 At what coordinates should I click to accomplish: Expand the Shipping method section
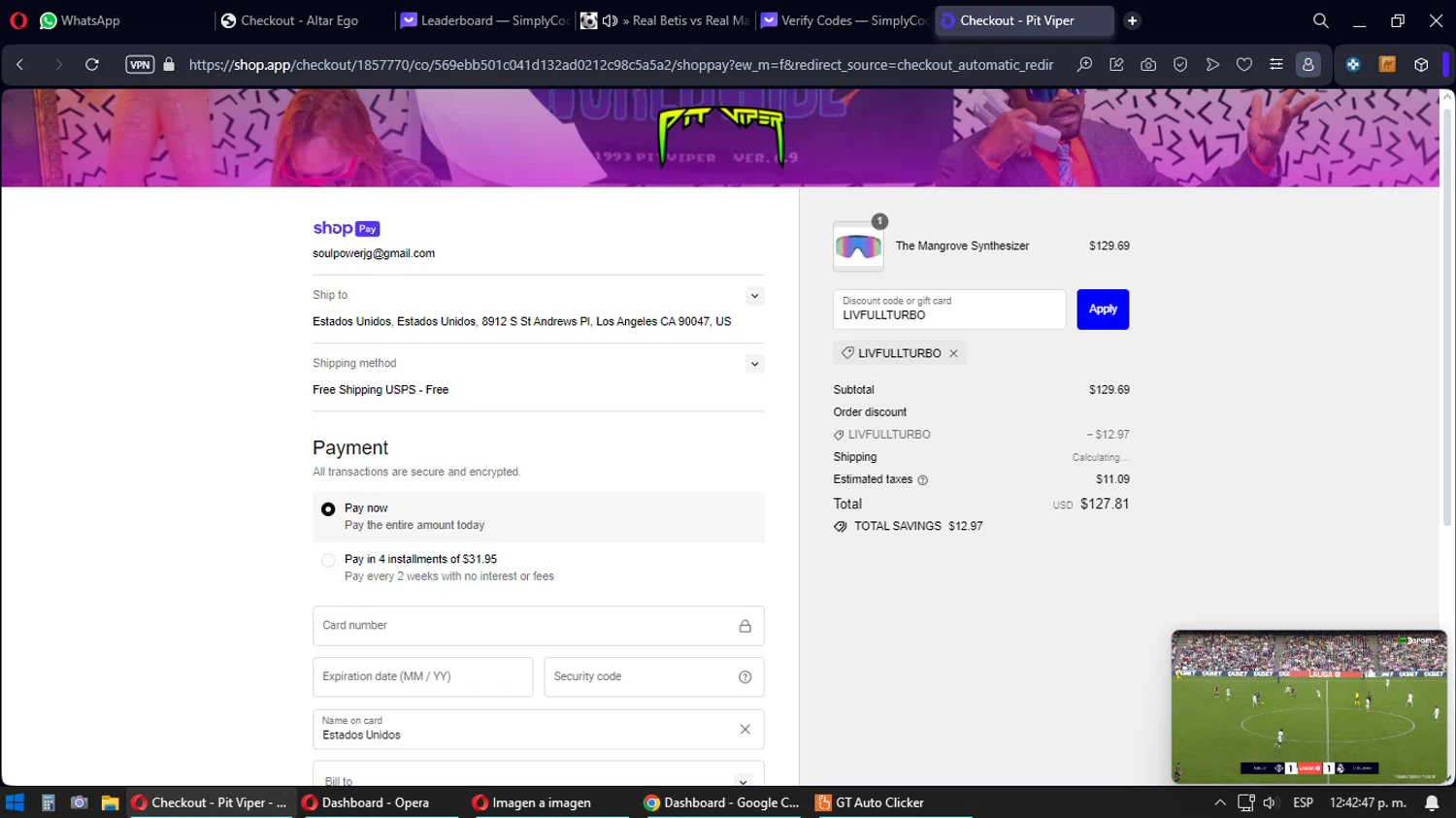754,364
